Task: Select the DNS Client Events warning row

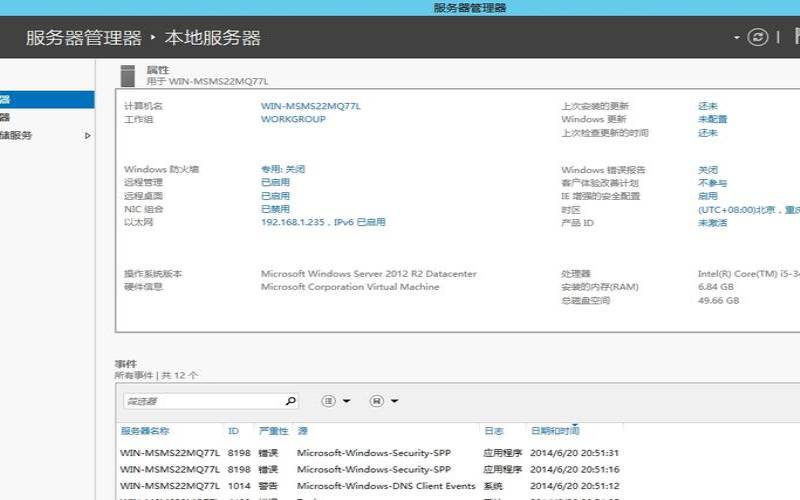Action: [370, 486]
